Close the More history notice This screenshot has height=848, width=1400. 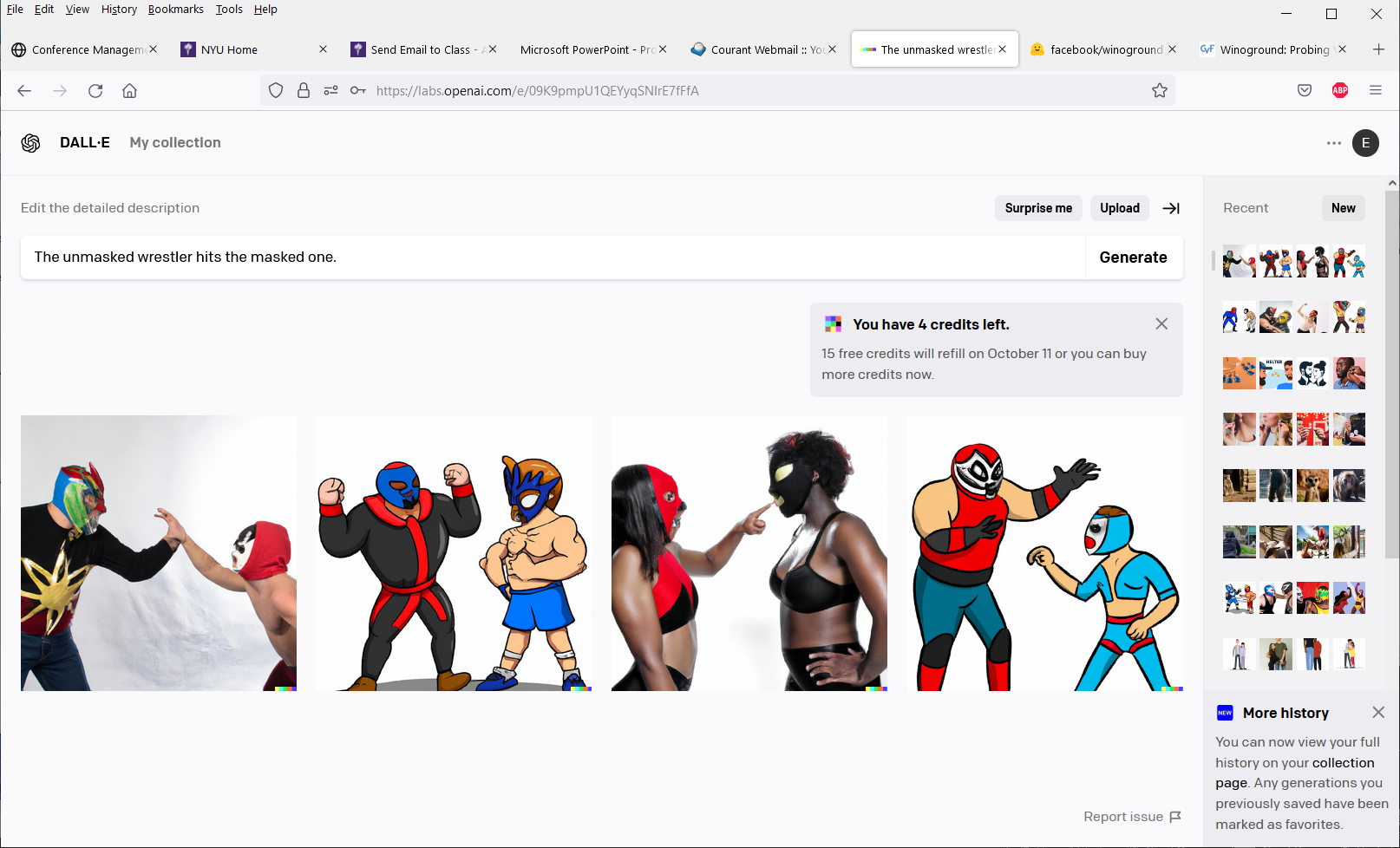coord(1378,712)
